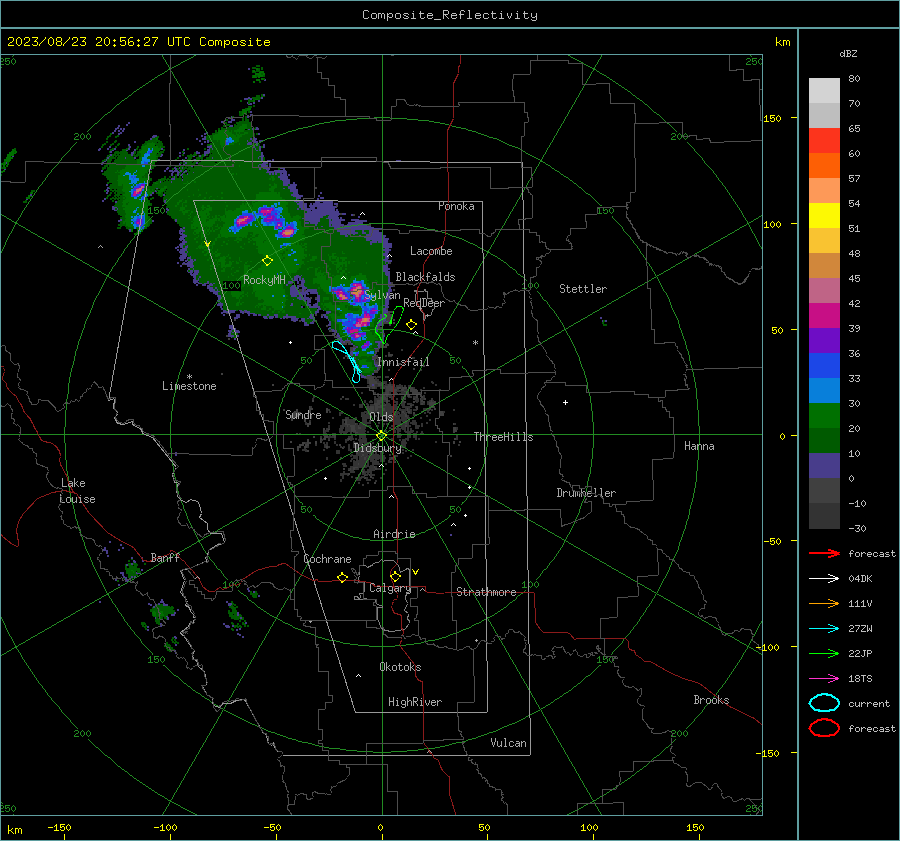The height and width of the screenshot is (841, 900).
Task: Select the HighRiver label
Action: click(415, 702)
